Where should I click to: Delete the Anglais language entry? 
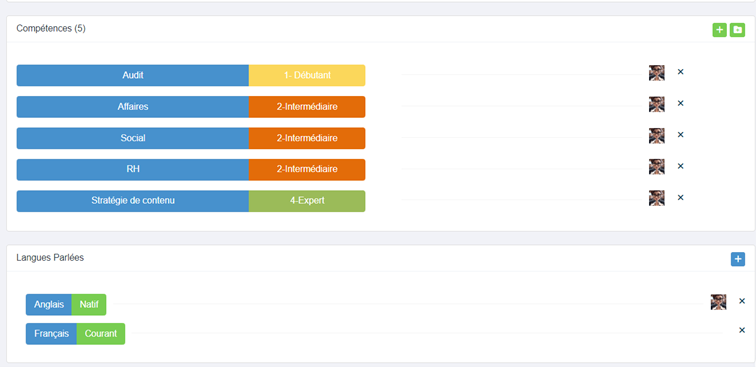coord(742,301)
